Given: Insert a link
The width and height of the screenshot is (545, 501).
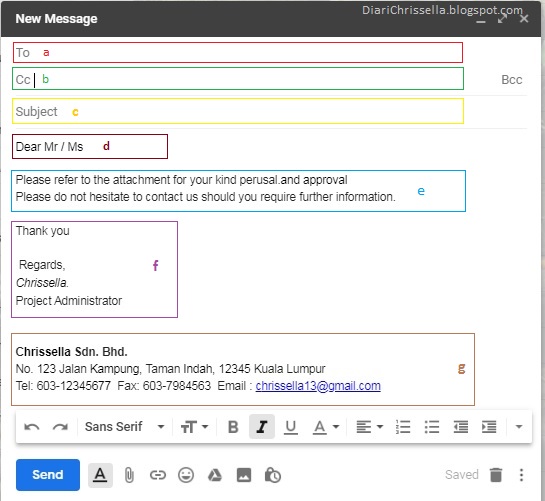Looking at the screenshot, I should coord(158,475).
